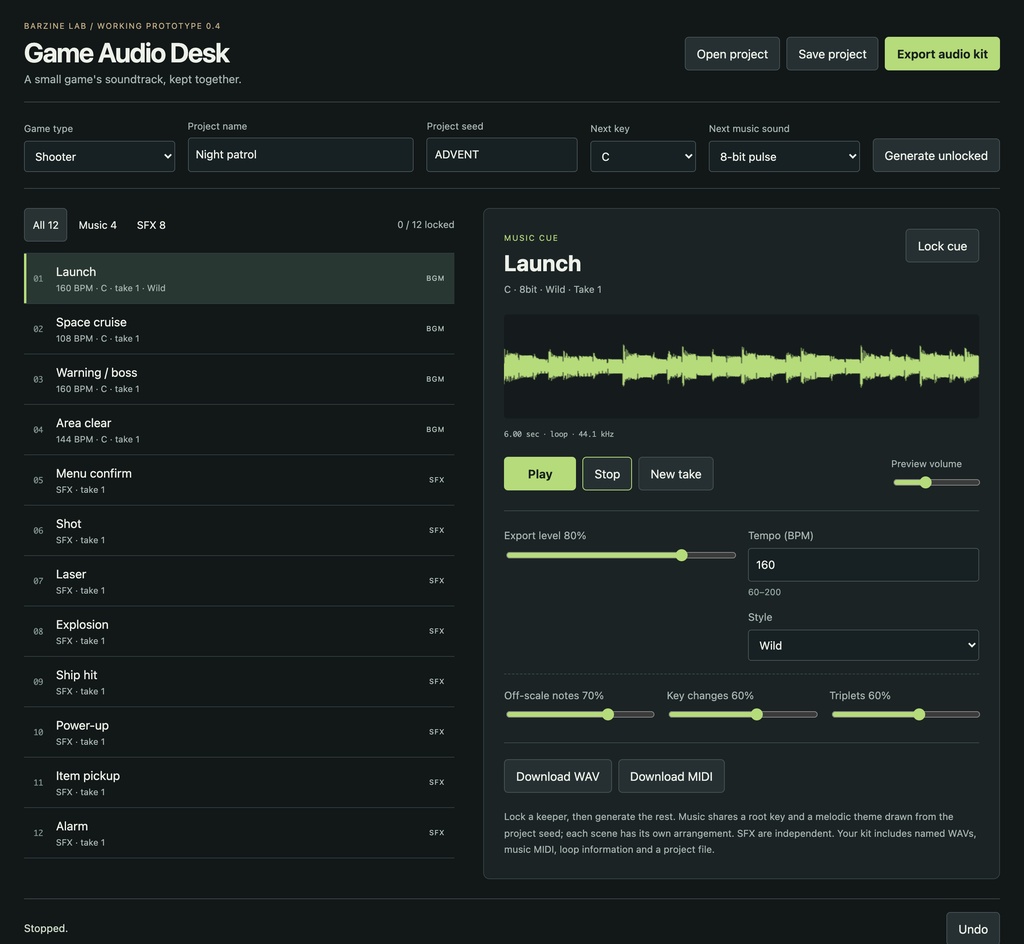The image size is (1024, 944).
Task: Click the Open project button
Action: (732, 54)
